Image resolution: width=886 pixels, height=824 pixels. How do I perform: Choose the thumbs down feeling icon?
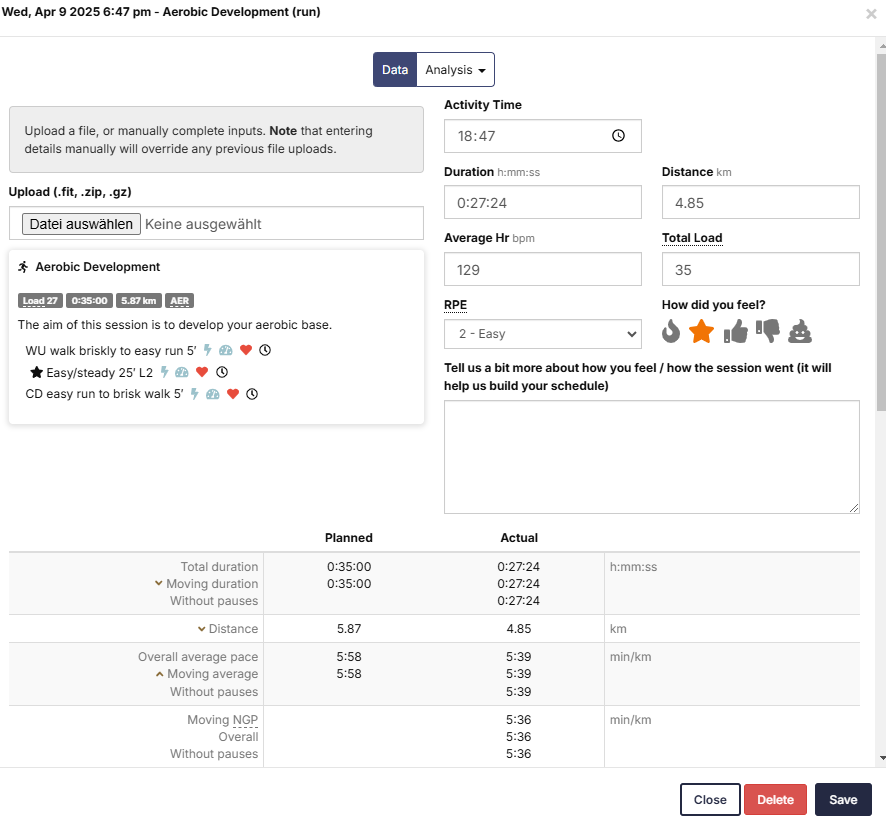coord(767,331)
